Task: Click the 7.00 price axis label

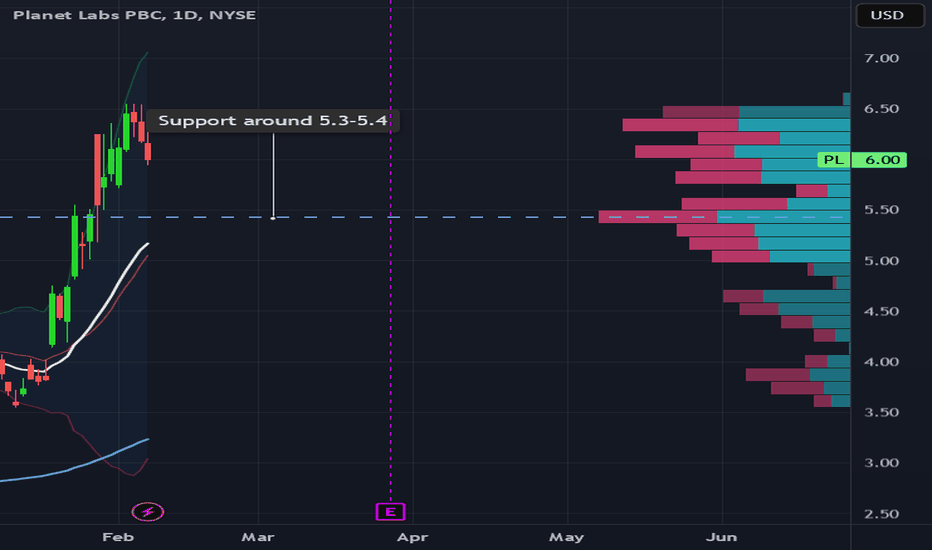Action: coord(881,58)
